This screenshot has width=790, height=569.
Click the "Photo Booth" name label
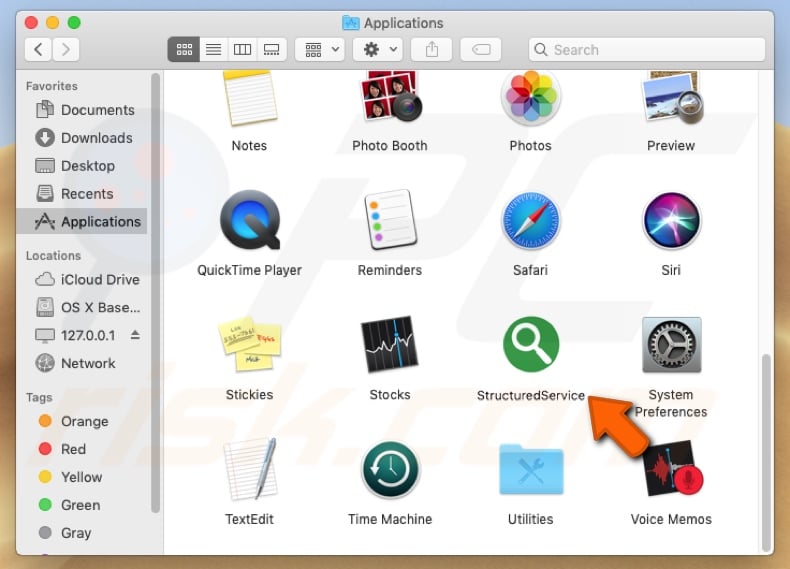(x=390, y=146)
